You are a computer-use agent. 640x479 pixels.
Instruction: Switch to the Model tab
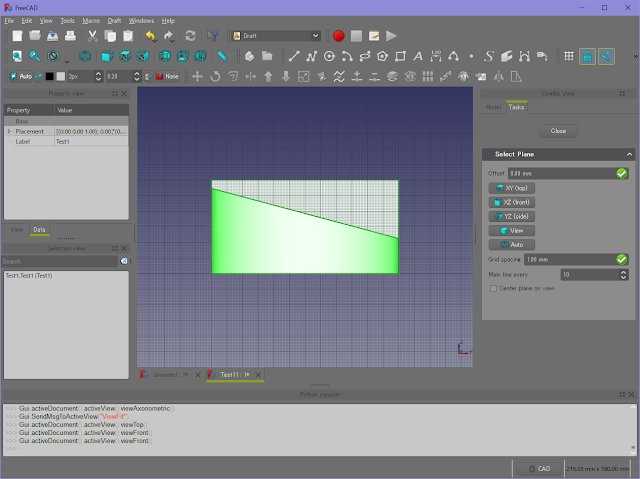(493, 106)
